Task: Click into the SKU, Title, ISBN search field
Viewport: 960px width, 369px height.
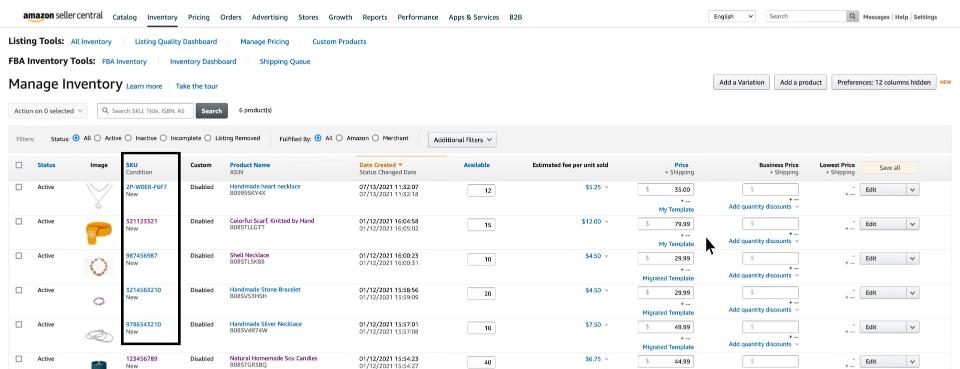Action: [x=147, y=111]
